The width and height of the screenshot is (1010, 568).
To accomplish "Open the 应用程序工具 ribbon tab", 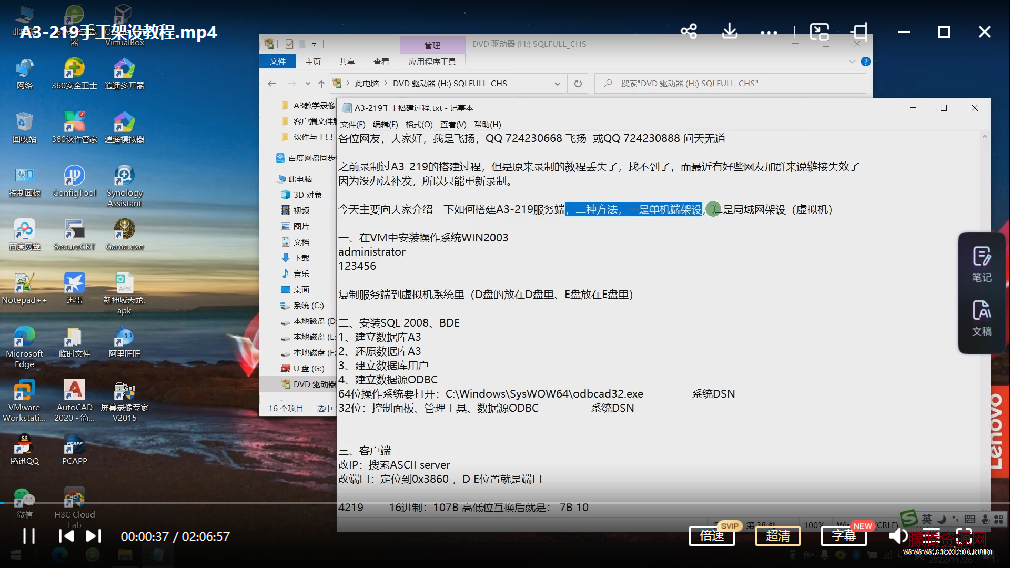I will click(x=432, y=61).
